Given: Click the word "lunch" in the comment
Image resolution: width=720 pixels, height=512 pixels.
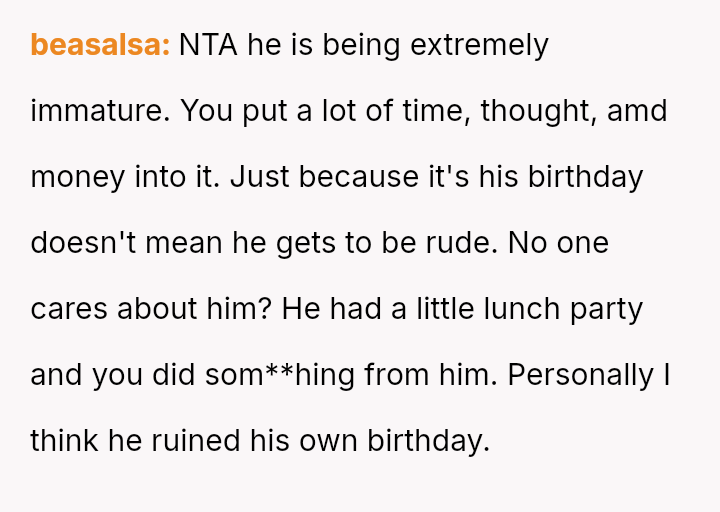Looking at the screenshot, I should pyautogui.click(x=521, y=309).
